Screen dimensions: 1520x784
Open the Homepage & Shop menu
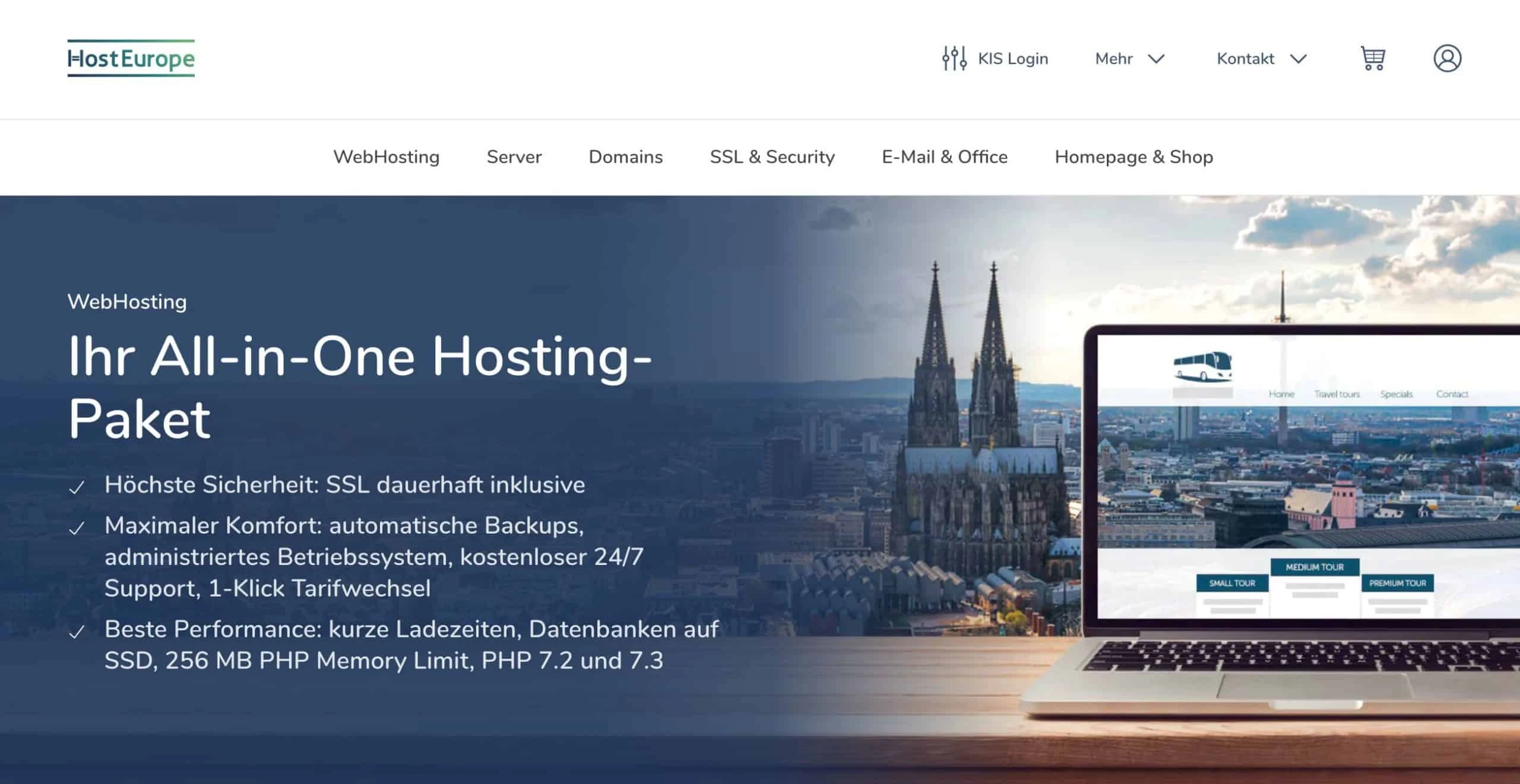(1134, 157)
